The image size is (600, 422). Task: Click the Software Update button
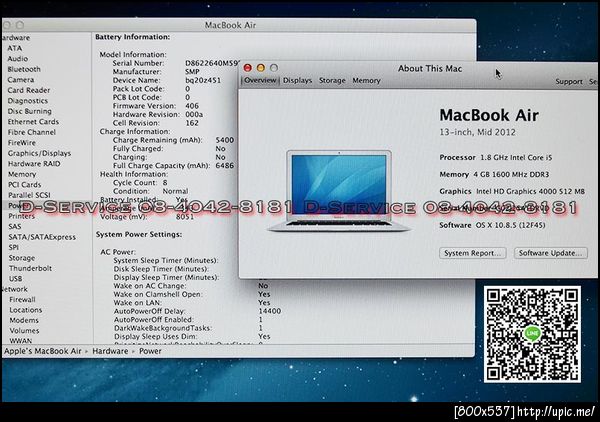click(x=550, y=253)
